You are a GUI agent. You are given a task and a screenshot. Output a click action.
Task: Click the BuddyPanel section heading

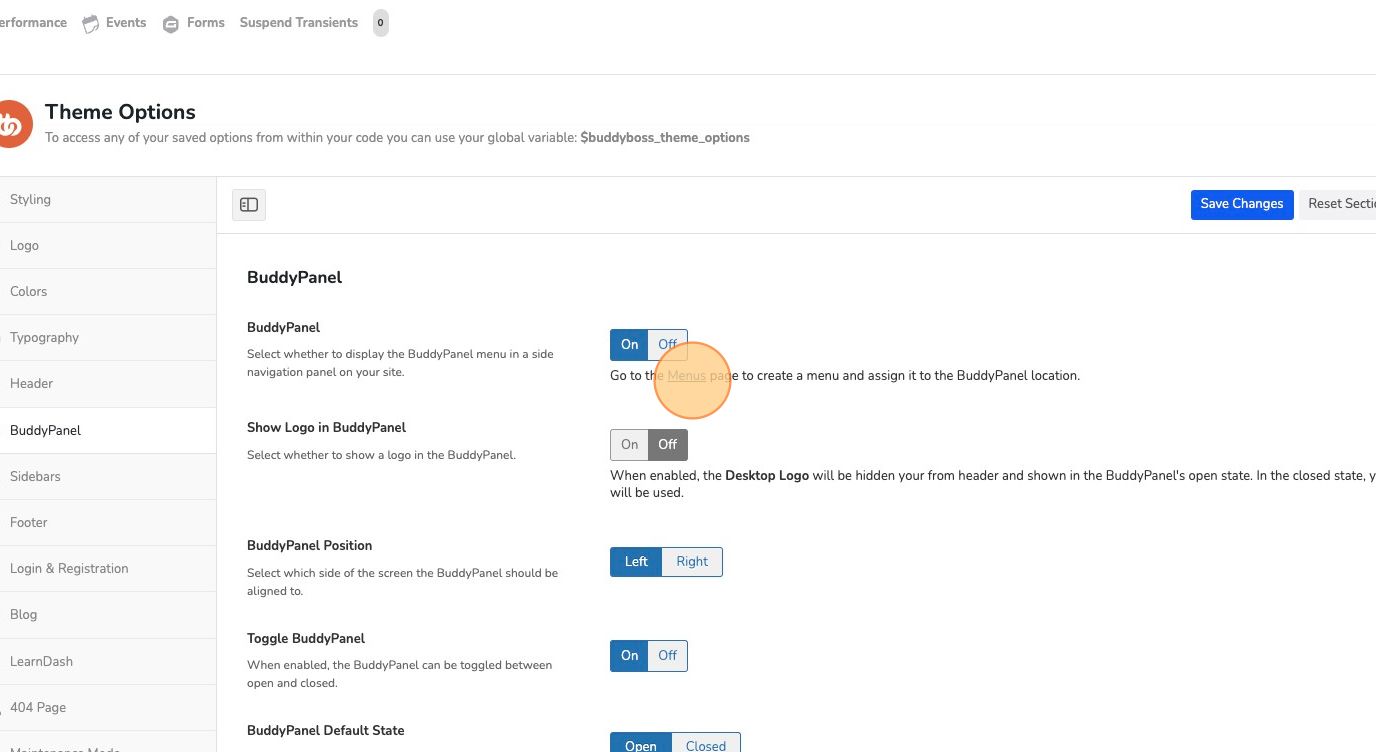coord(294,278)
